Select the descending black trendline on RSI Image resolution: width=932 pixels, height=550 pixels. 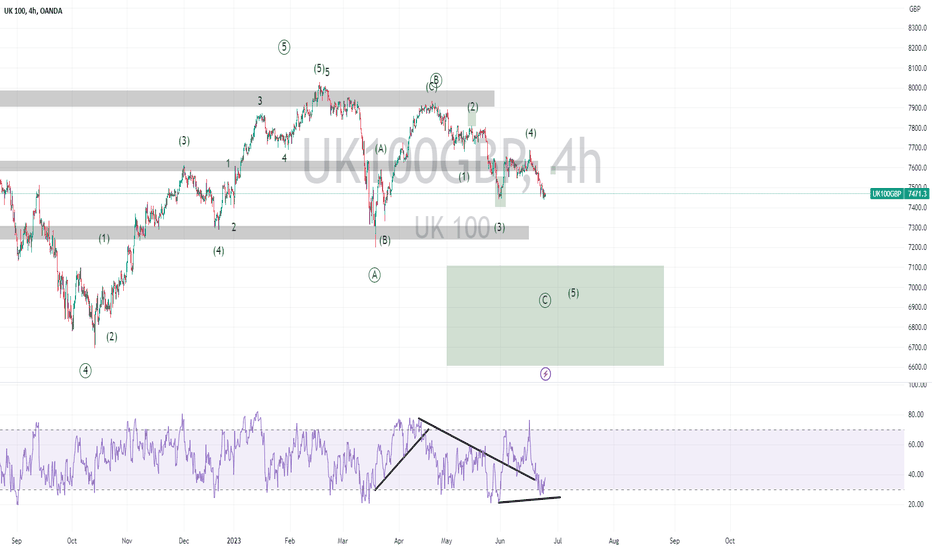477,450
